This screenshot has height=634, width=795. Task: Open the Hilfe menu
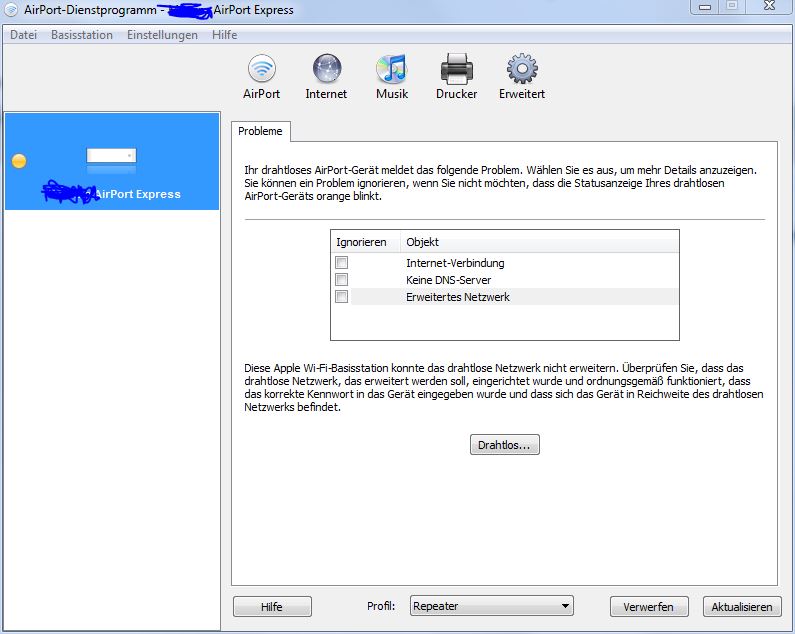225,35
